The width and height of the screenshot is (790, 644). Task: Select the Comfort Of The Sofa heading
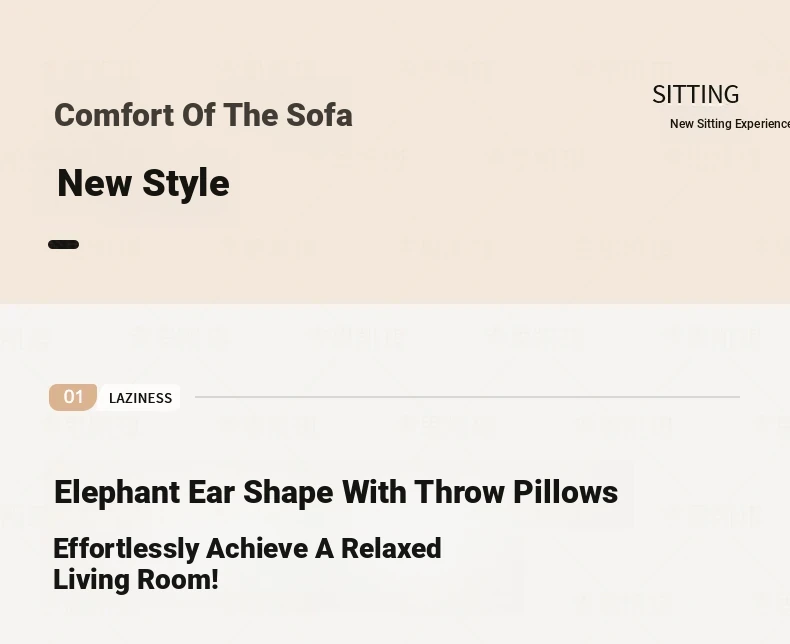pos(203,115)
